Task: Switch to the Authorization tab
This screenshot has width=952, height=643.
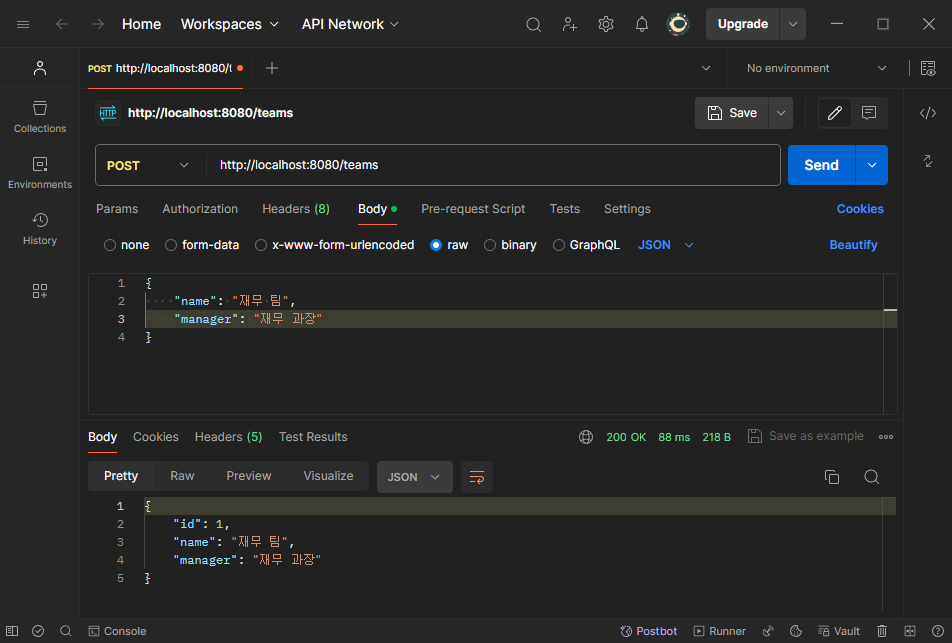Action: click(x=200, y=209)
